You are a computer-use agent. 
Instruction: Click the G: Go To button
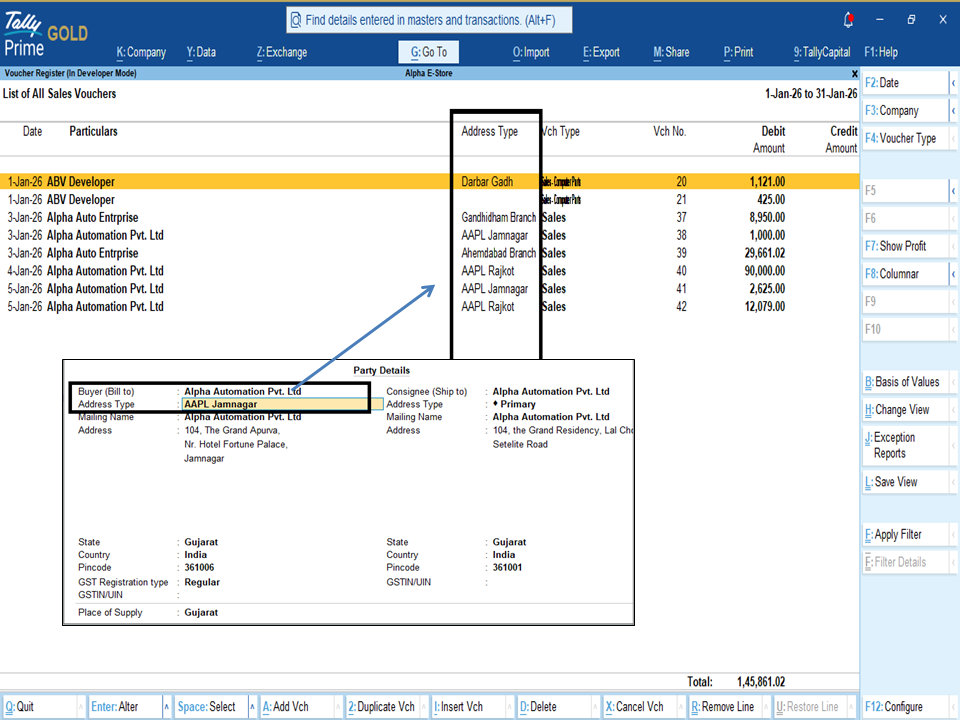point(429,52)
